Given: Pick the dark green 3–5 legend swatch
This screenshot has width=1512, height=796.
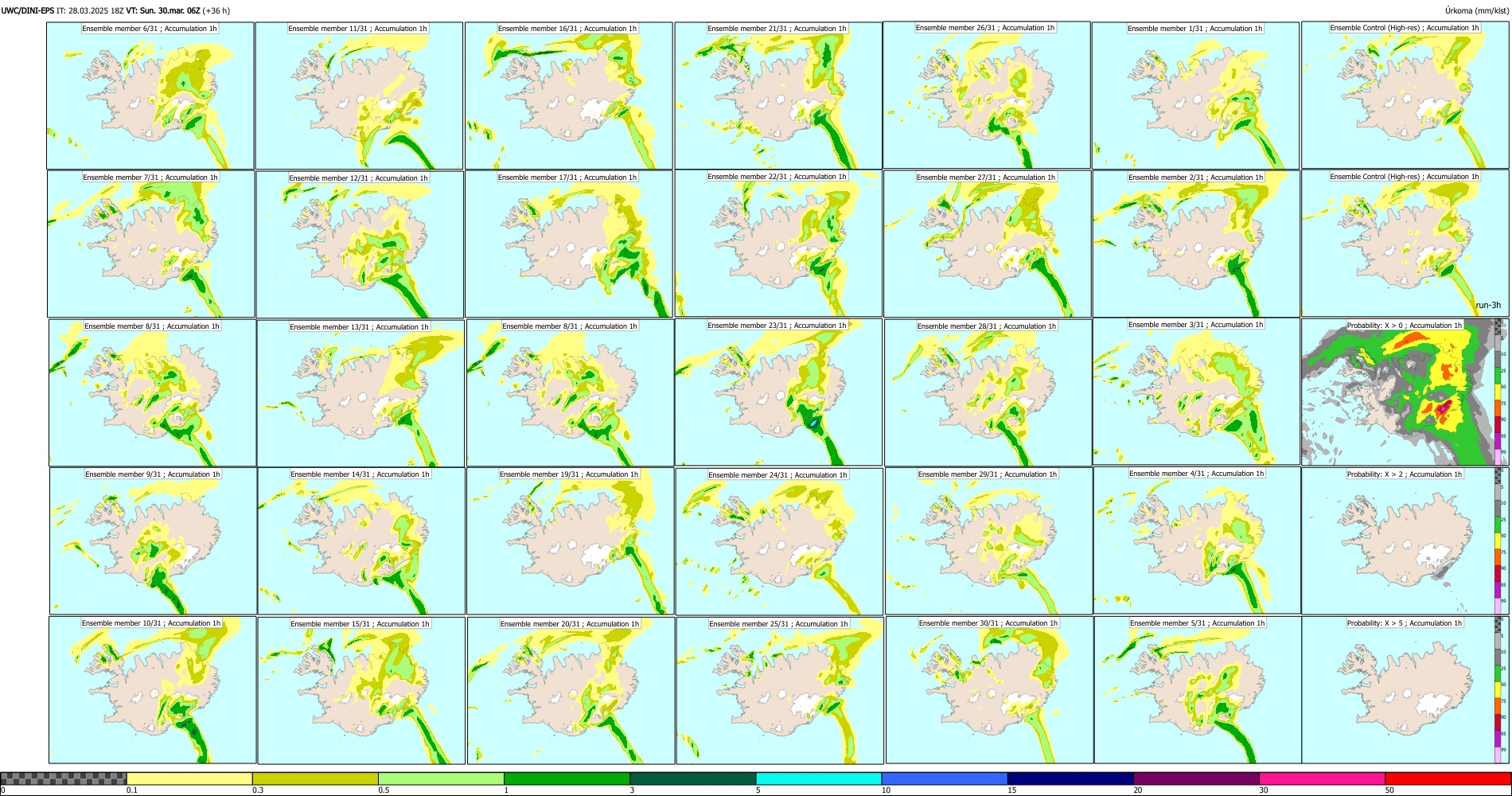Looking at the screenshot, I should (x=692, y=778).
